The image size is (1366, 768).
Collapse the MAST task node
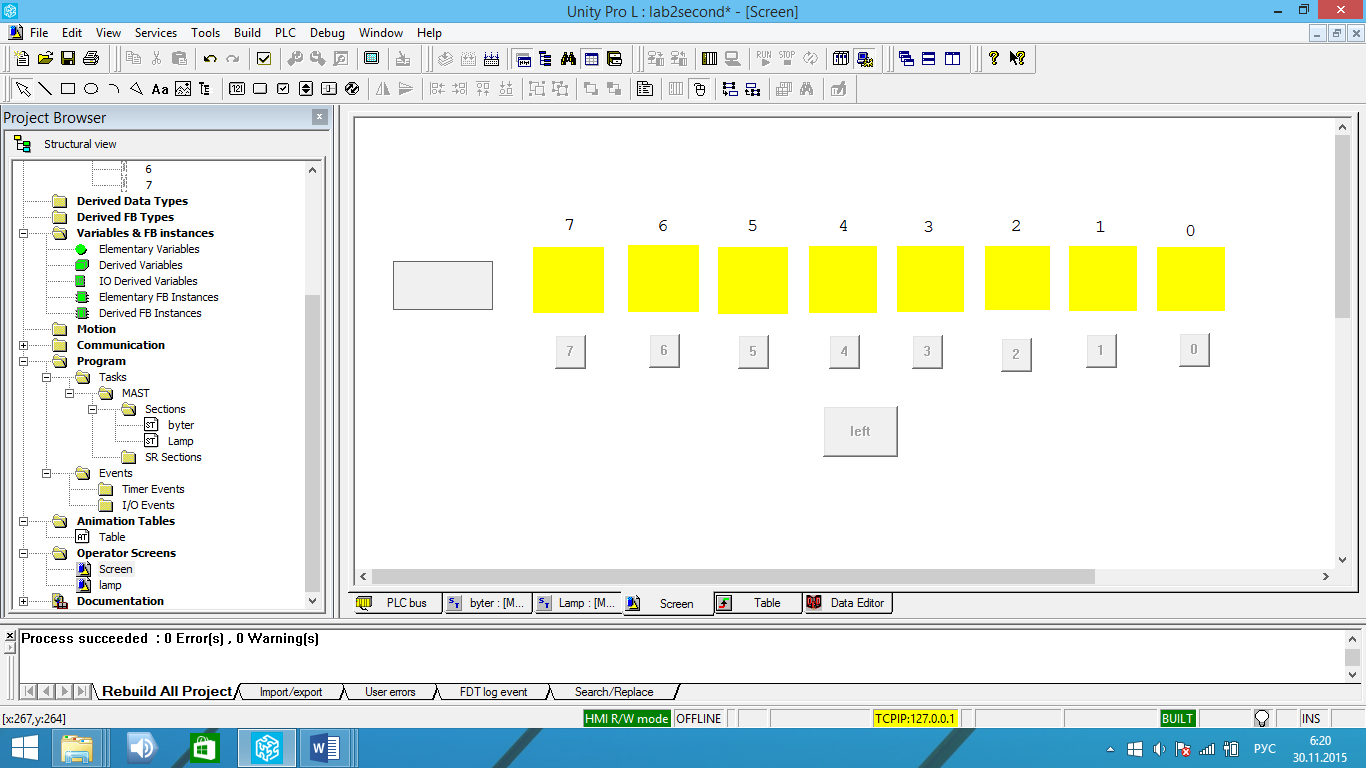tap(69, 393)
